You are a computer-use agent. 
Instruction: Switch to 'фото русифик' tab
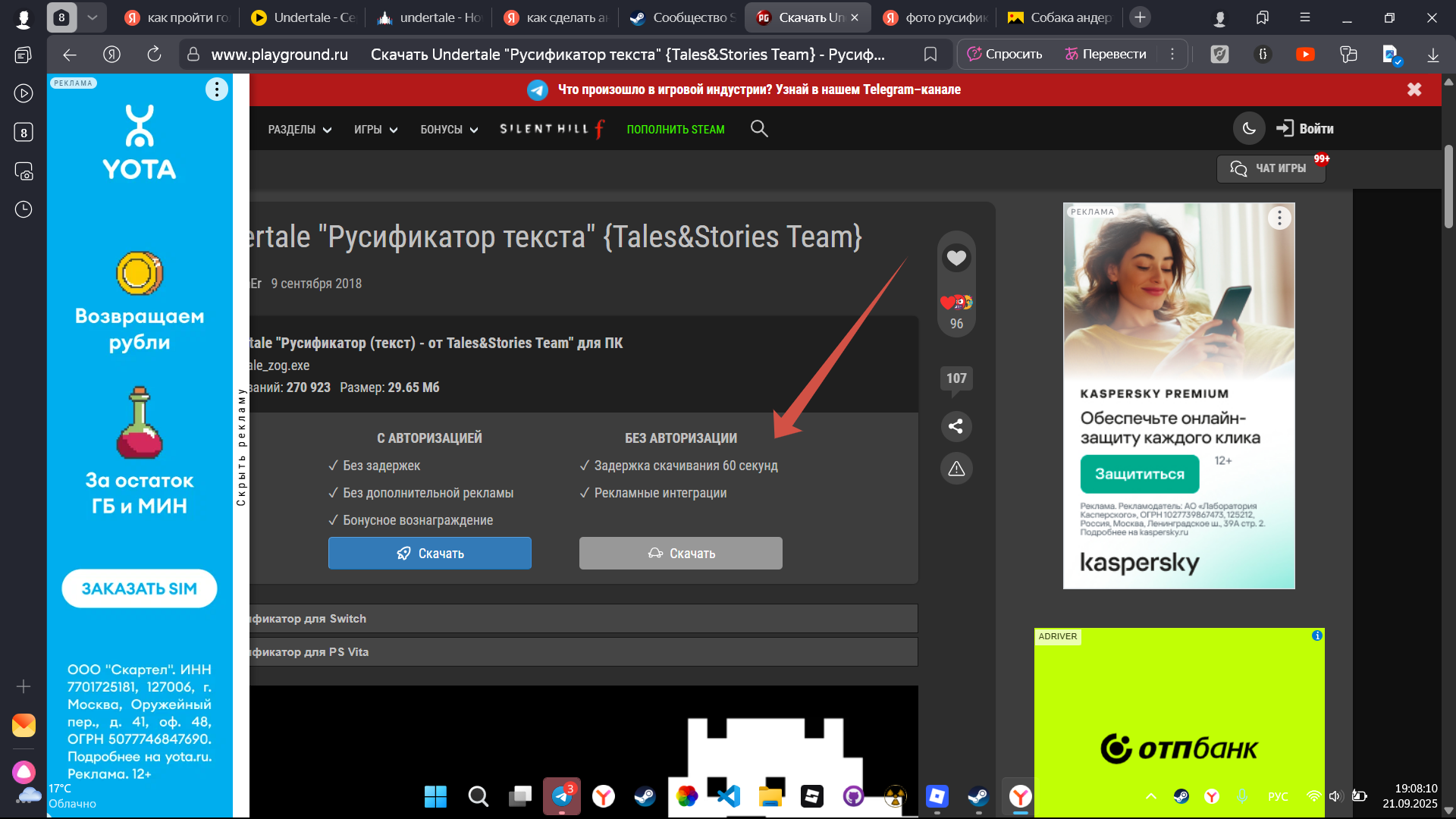(x=934, y=17)
